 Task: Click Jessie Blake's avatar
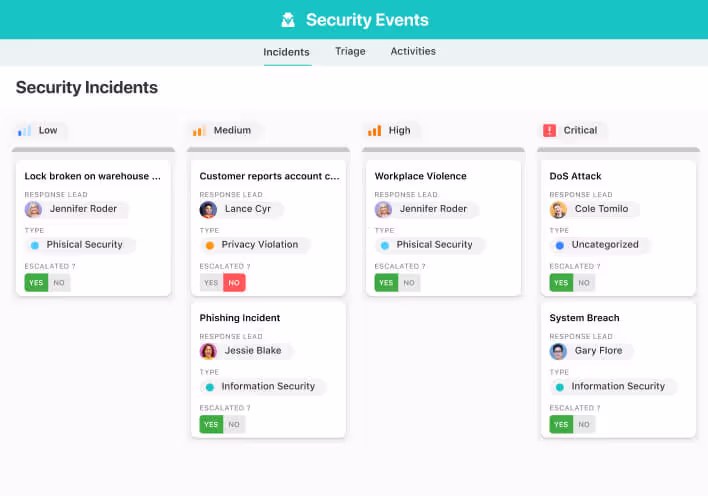pyautogui.click(x=208, y=351)
